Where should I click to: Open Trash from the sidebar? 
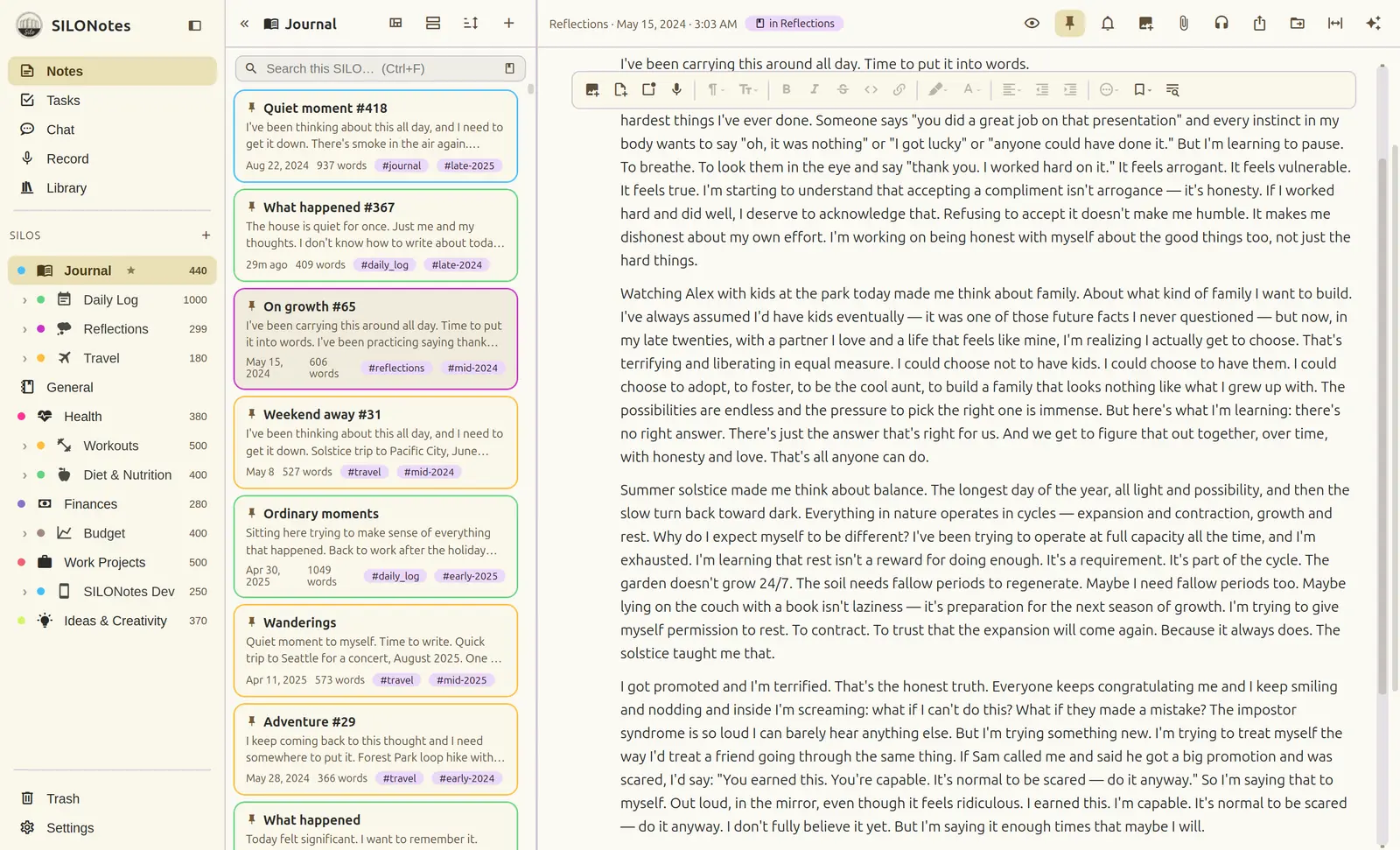click(x=112, y=798)
